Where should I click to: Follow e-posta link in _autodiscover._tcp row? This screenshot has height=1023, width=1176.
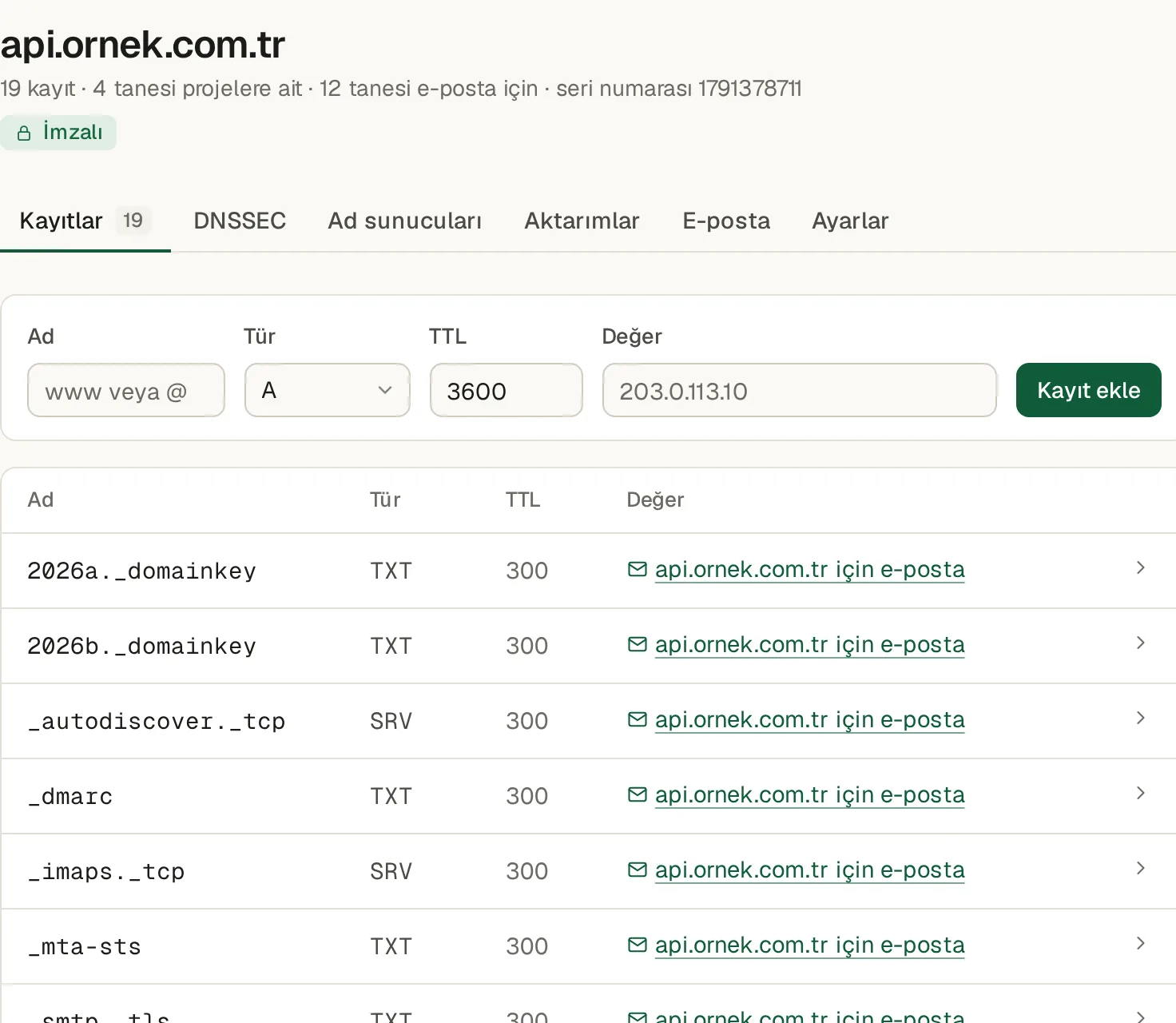click(810, 719)
